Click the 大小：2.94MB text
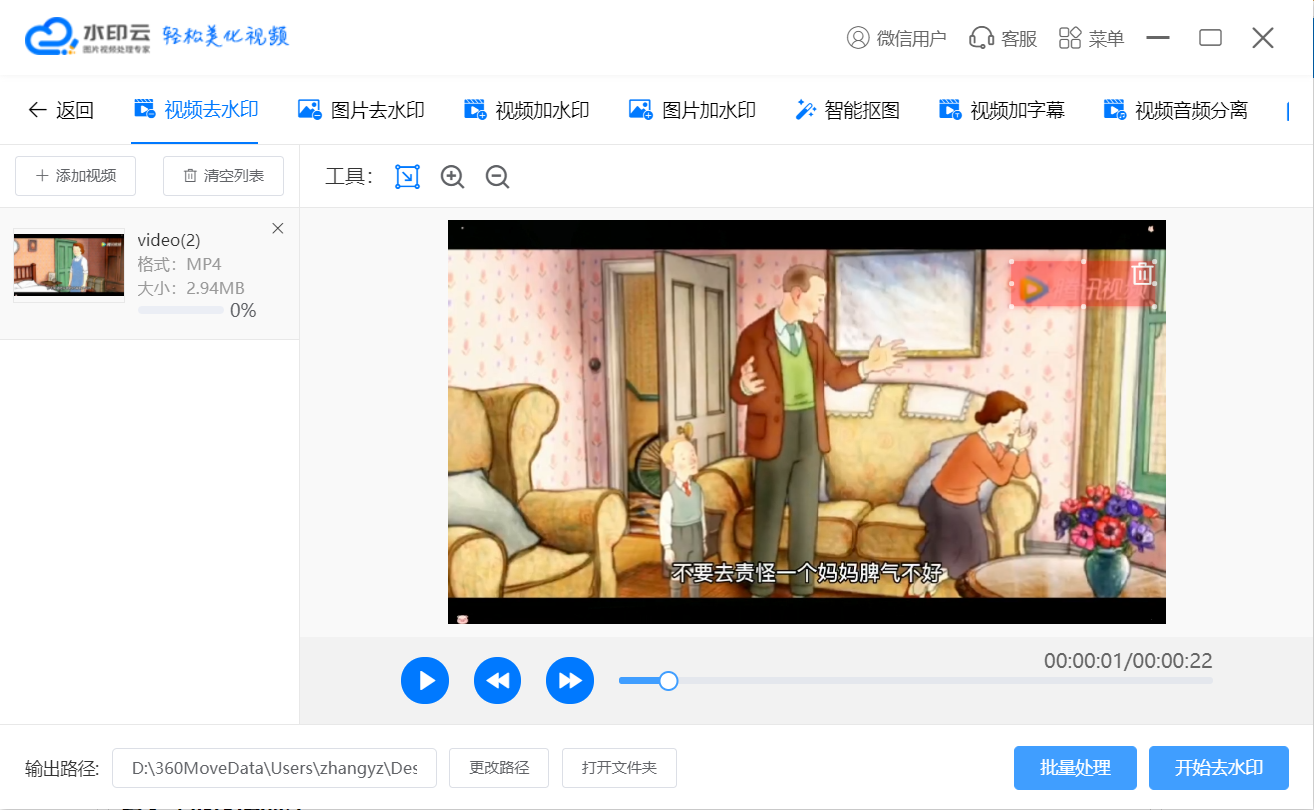 (x=191, y=288)
